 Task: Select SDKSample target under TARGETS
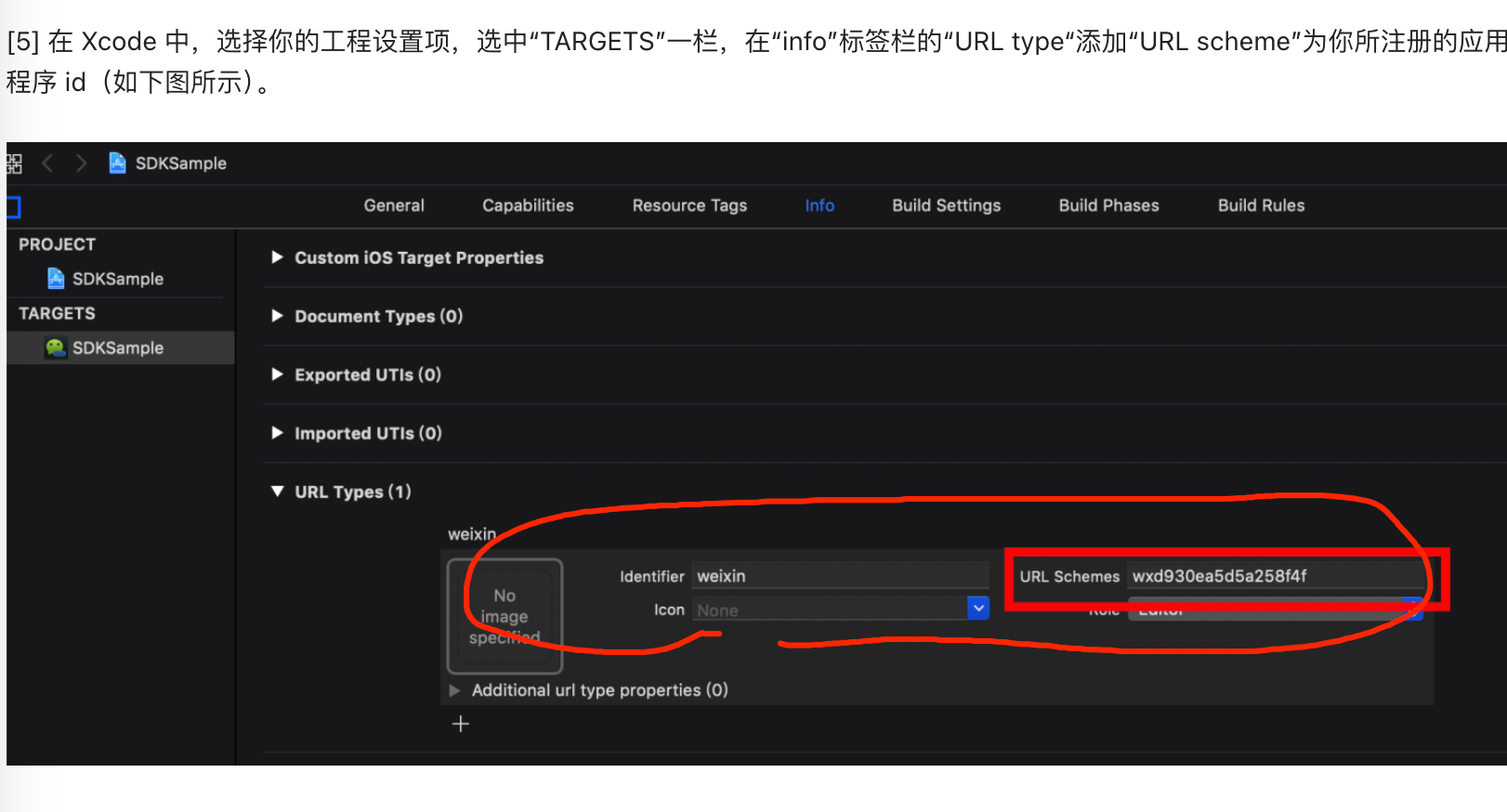(x=120, y=347)
